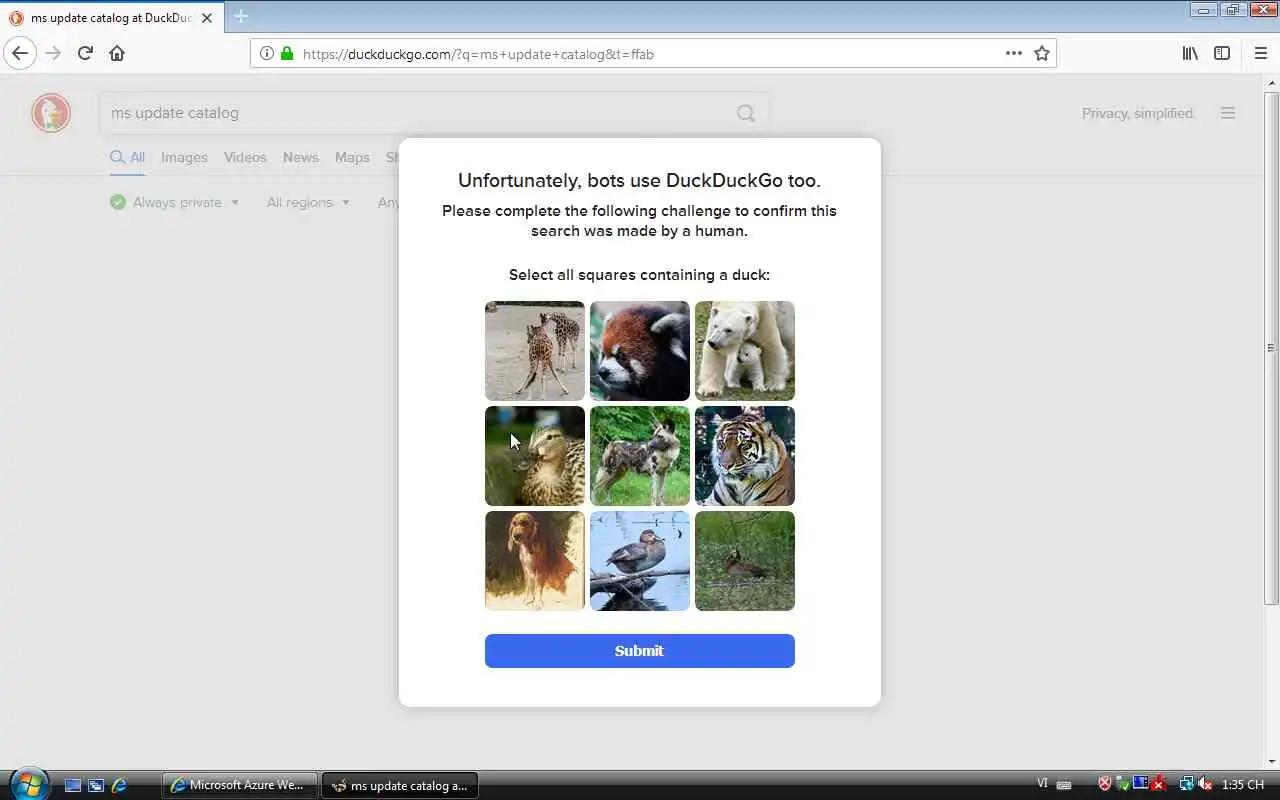Switch to Microsoft Azure taskbar window
The height and width of the screenshot is (800, 1280).
tap(240, 785)
